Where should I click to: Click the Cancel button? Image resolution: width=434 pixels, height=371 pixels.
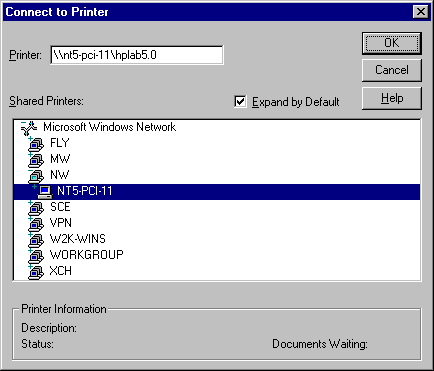(x=392, y=70)
